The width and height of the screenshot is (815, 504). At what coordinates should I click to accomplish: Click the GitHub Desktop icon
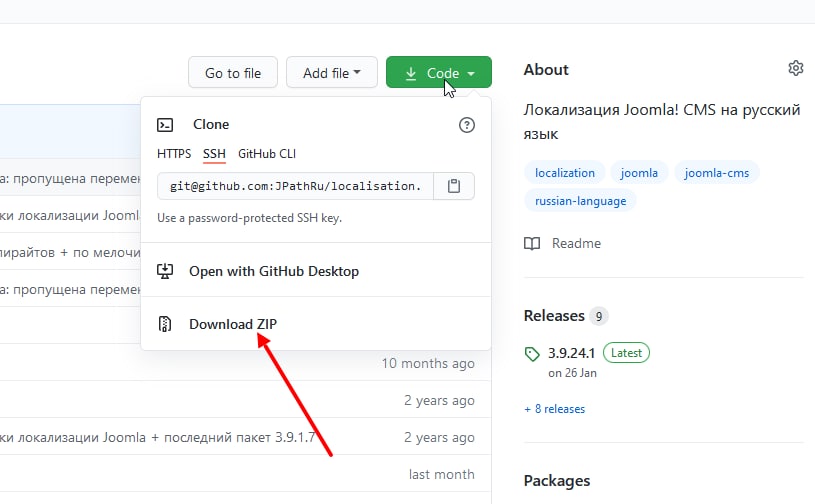click(167, 271)
